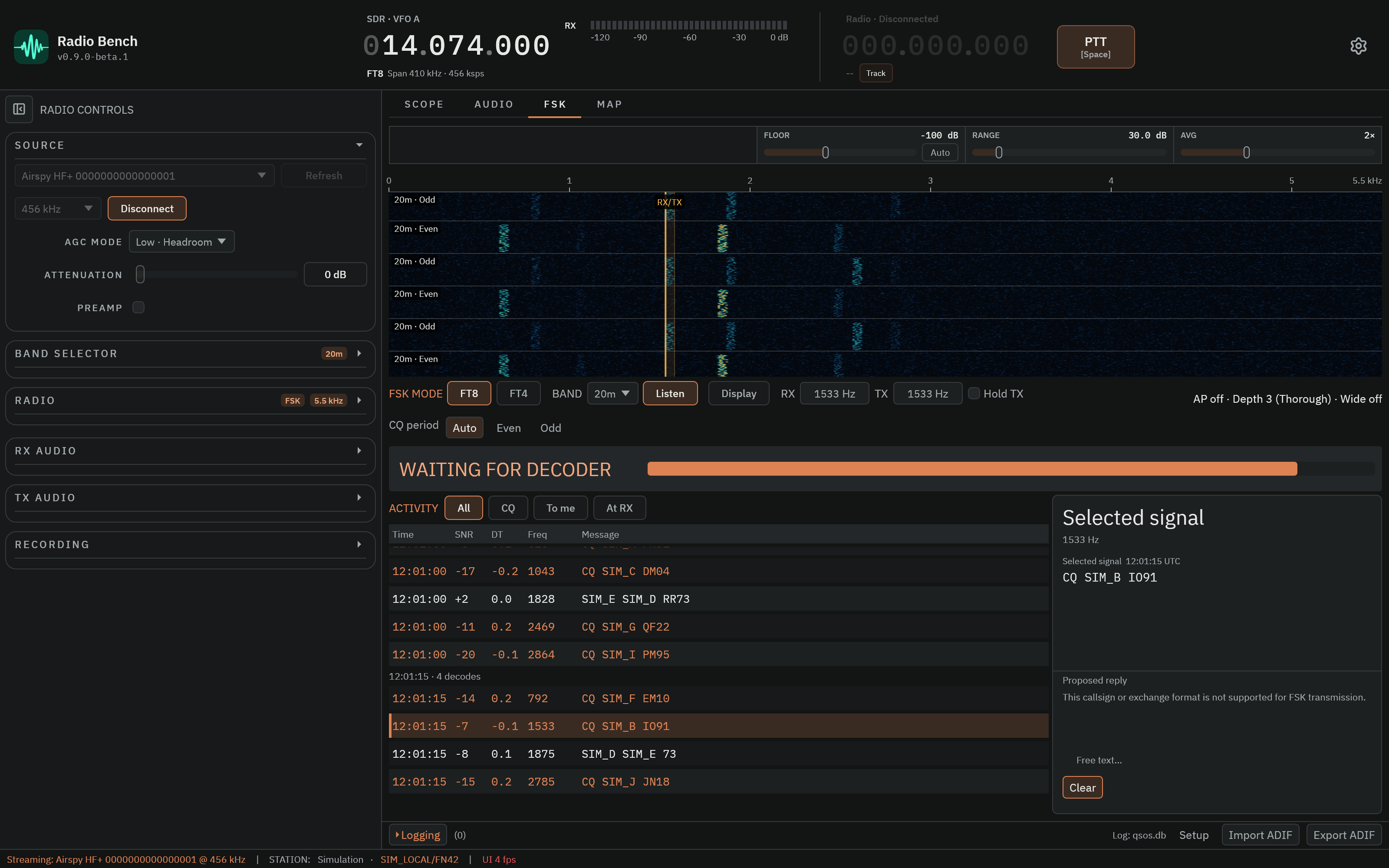Select the CQ SIM_G QF22 decode row
This screenshot has height=868, width=1389.
[719, 627]
